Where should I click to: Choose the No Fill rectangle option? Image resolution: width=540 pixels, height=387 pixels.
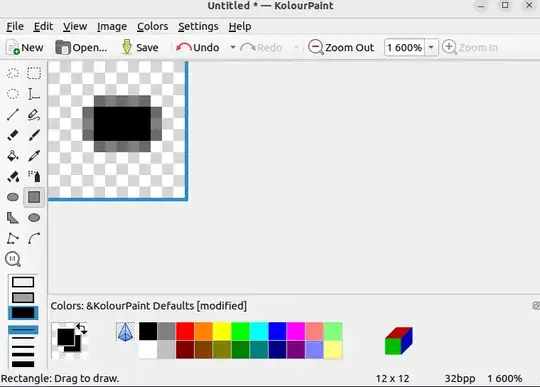click(23, 282)
